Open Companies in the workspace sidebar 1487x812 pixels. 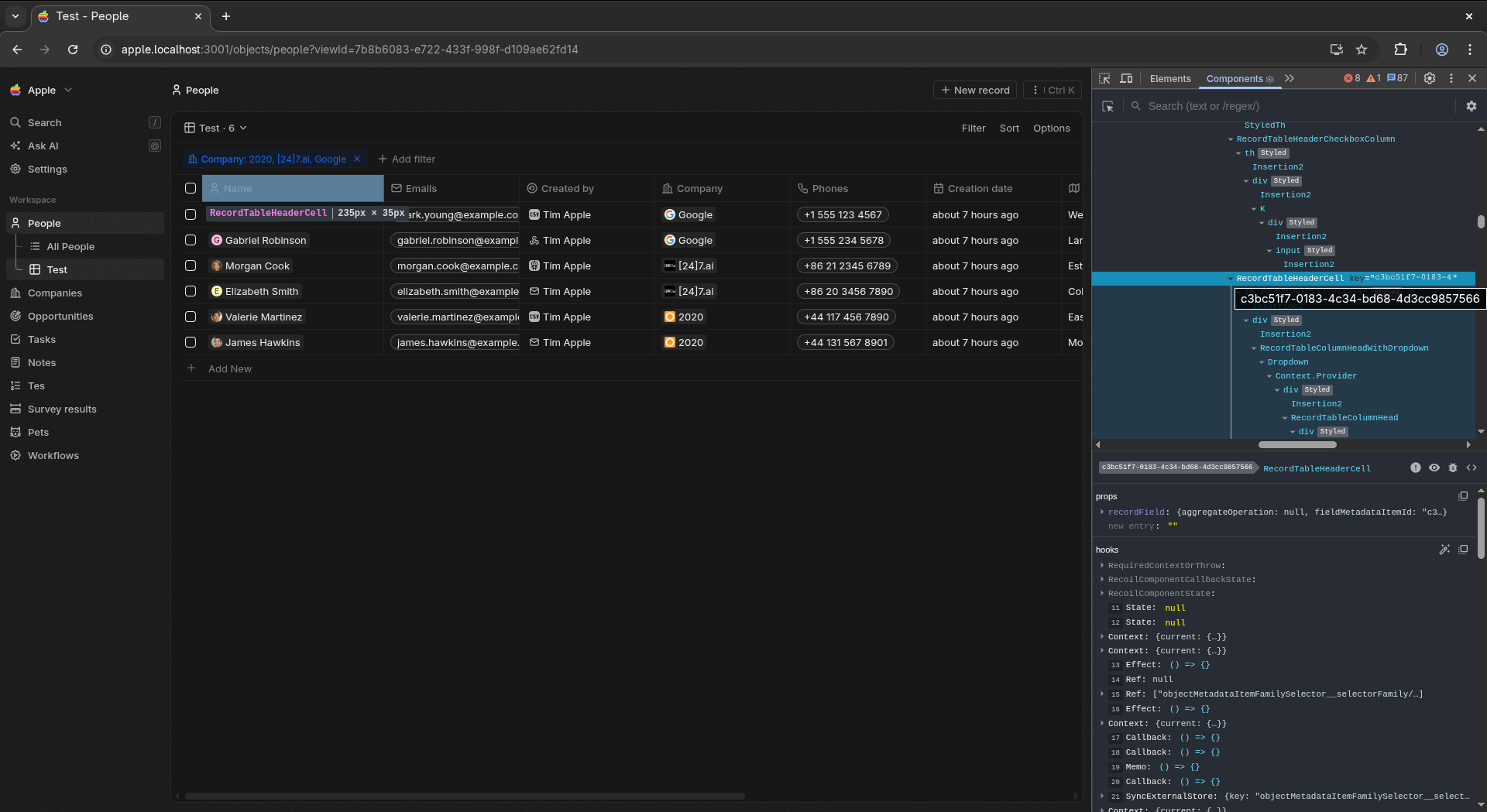coord(54,293)
